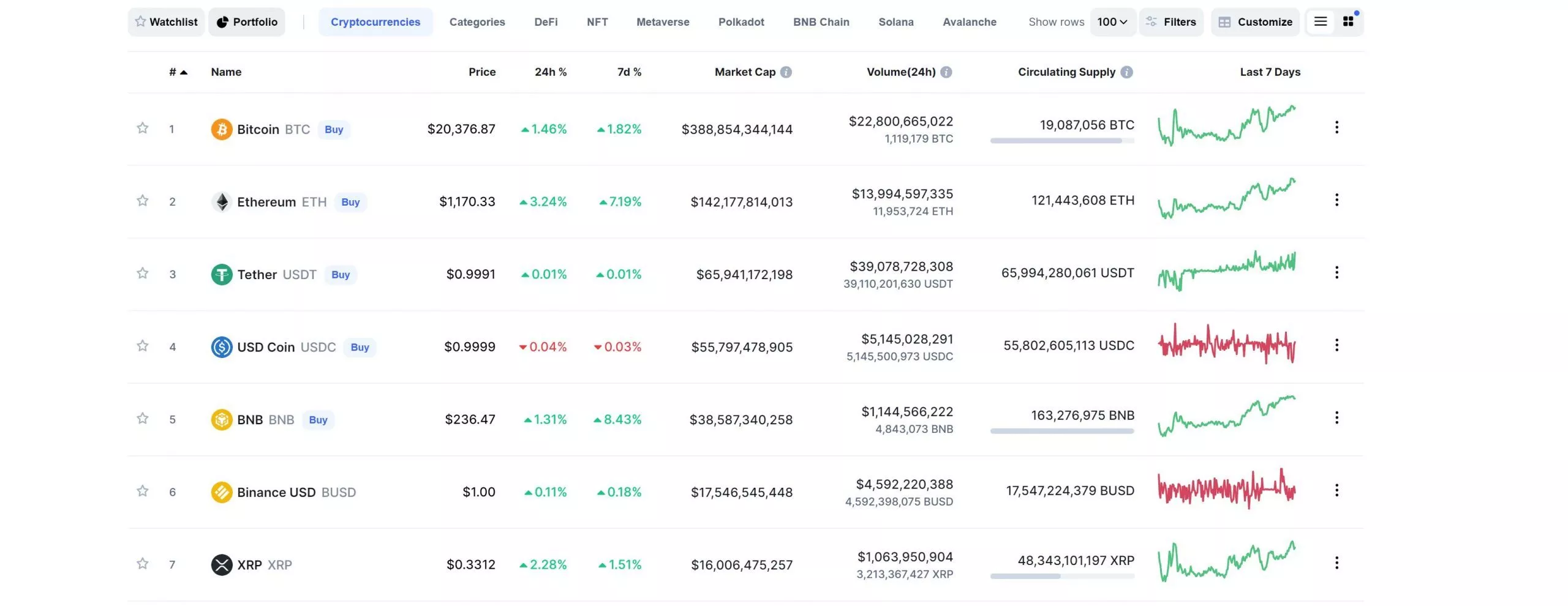Open the DeFi tab
The image size is (1568, 606).
point(546,22)
